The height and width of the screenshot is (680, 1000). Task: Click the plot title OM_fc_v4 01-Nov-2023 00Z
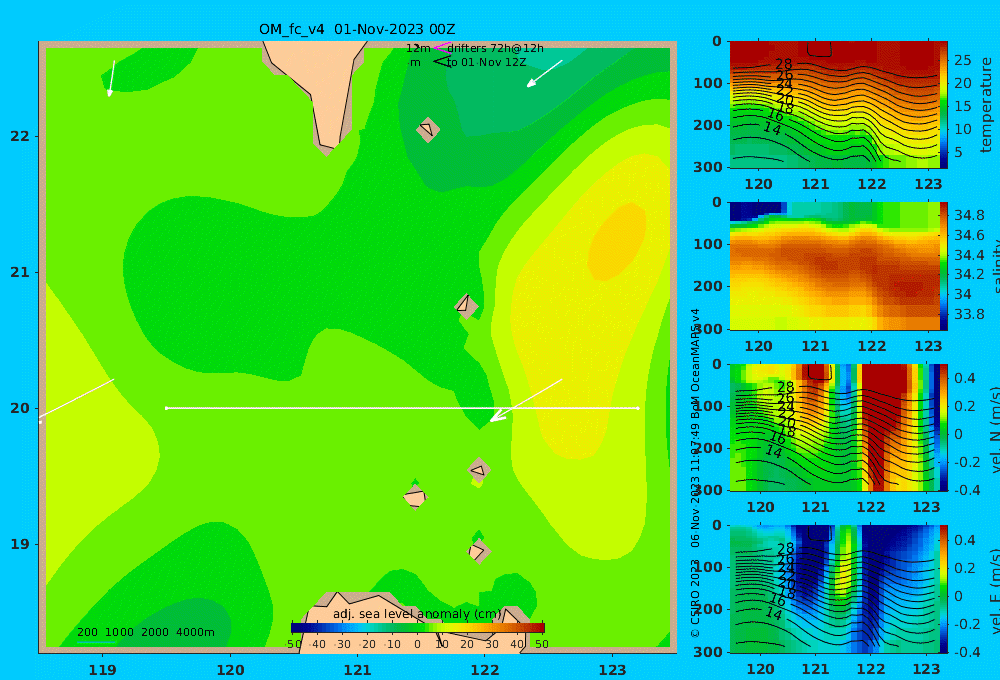(357, 29)
